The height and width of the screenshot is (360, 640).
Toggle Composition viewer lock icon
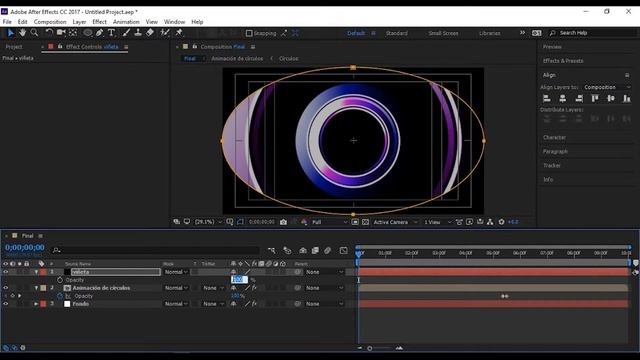point(195,47)
